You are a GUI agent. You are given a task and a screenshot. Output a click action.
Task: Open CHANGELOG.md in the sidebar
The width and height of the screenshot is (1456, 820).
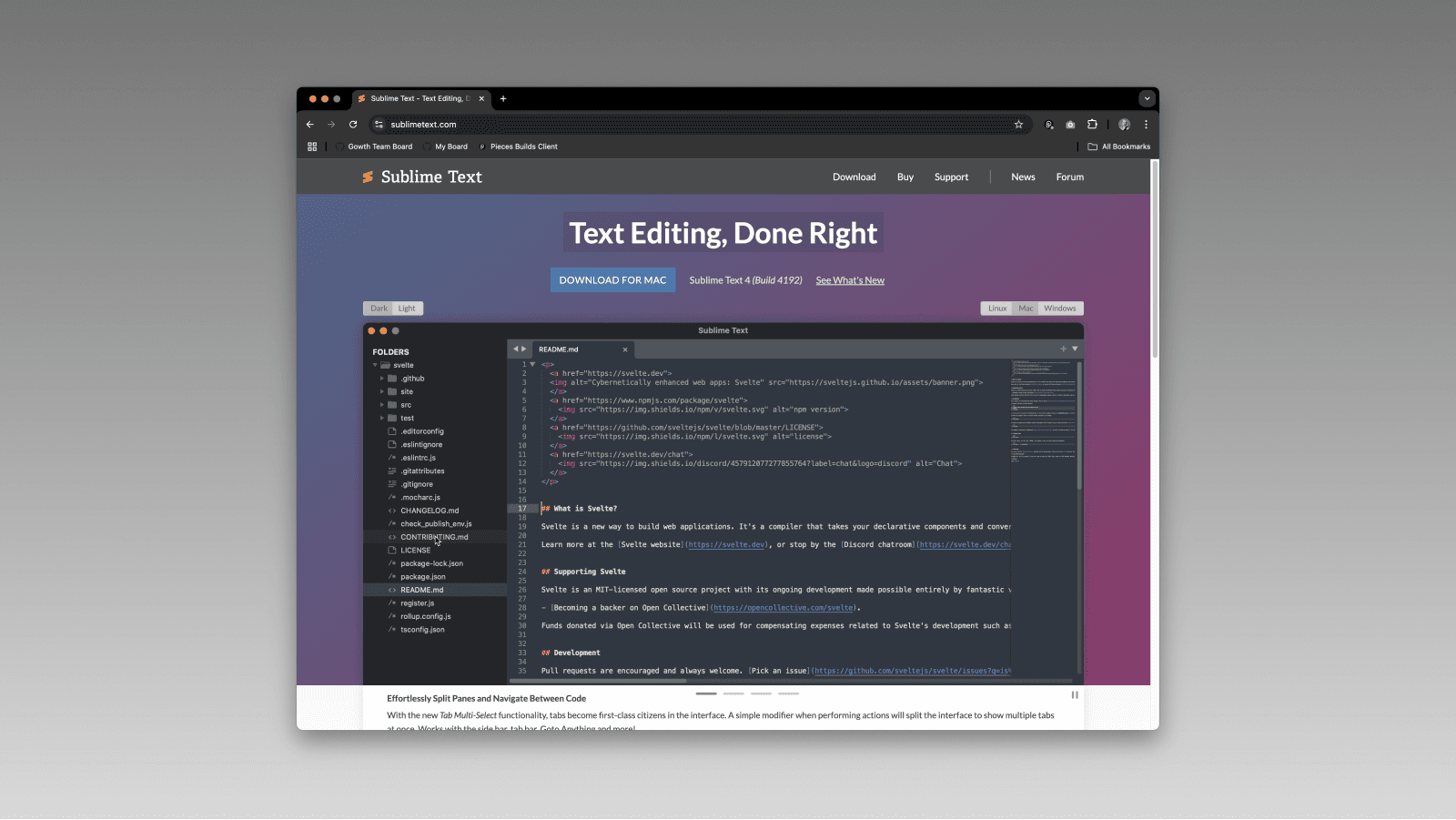point(430,511)
